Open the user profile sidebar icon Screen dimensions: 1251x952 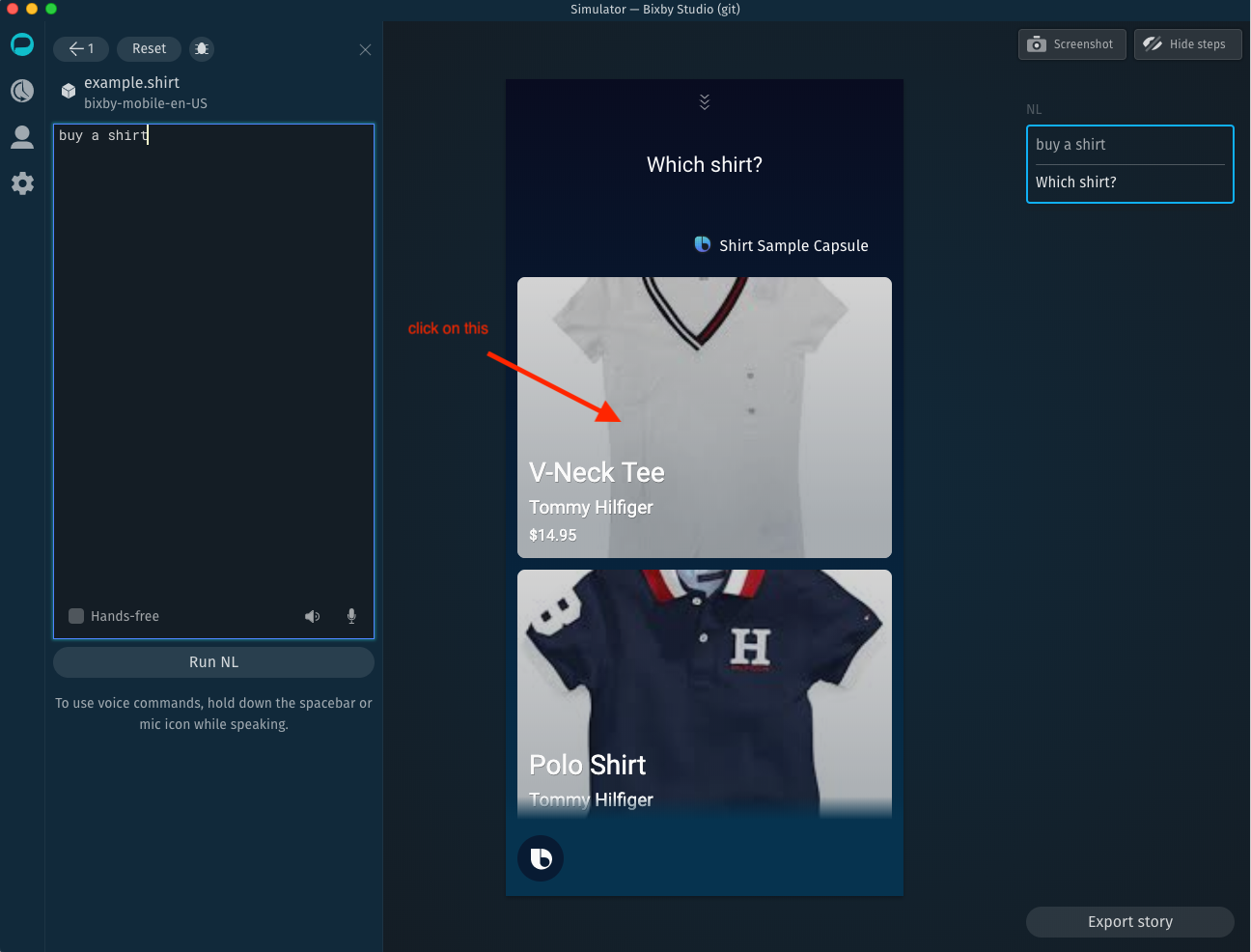click(22, 137)
